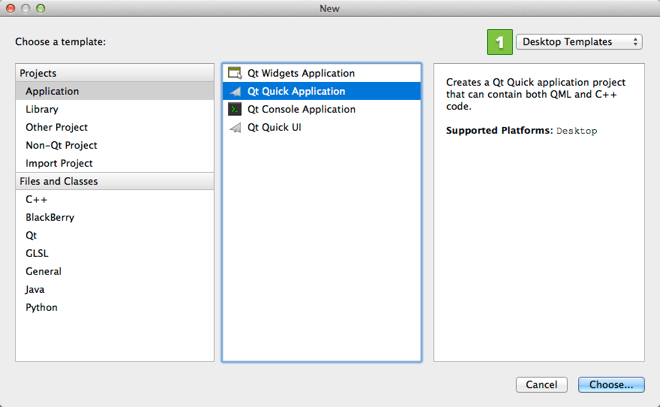Select BlackBerry file category
660x407 pixels.
pos(50,217)
